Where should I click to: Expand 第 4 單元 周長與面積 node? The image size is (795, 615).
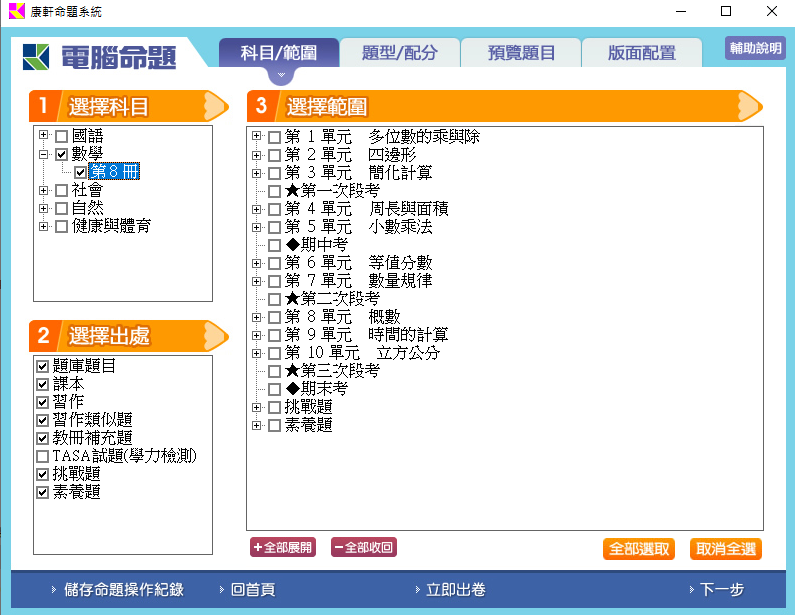(x=257, y=209)
